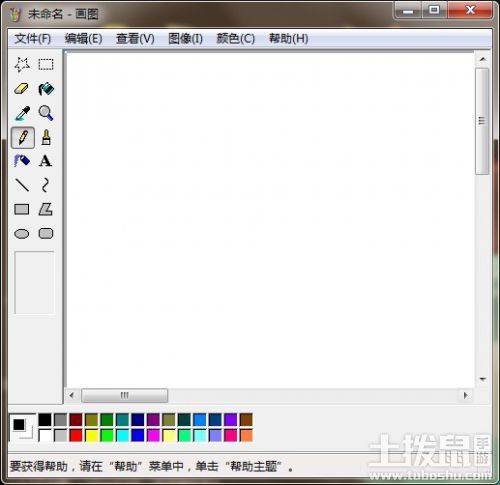Activate the Fill With Color bucket

[46, 89]
